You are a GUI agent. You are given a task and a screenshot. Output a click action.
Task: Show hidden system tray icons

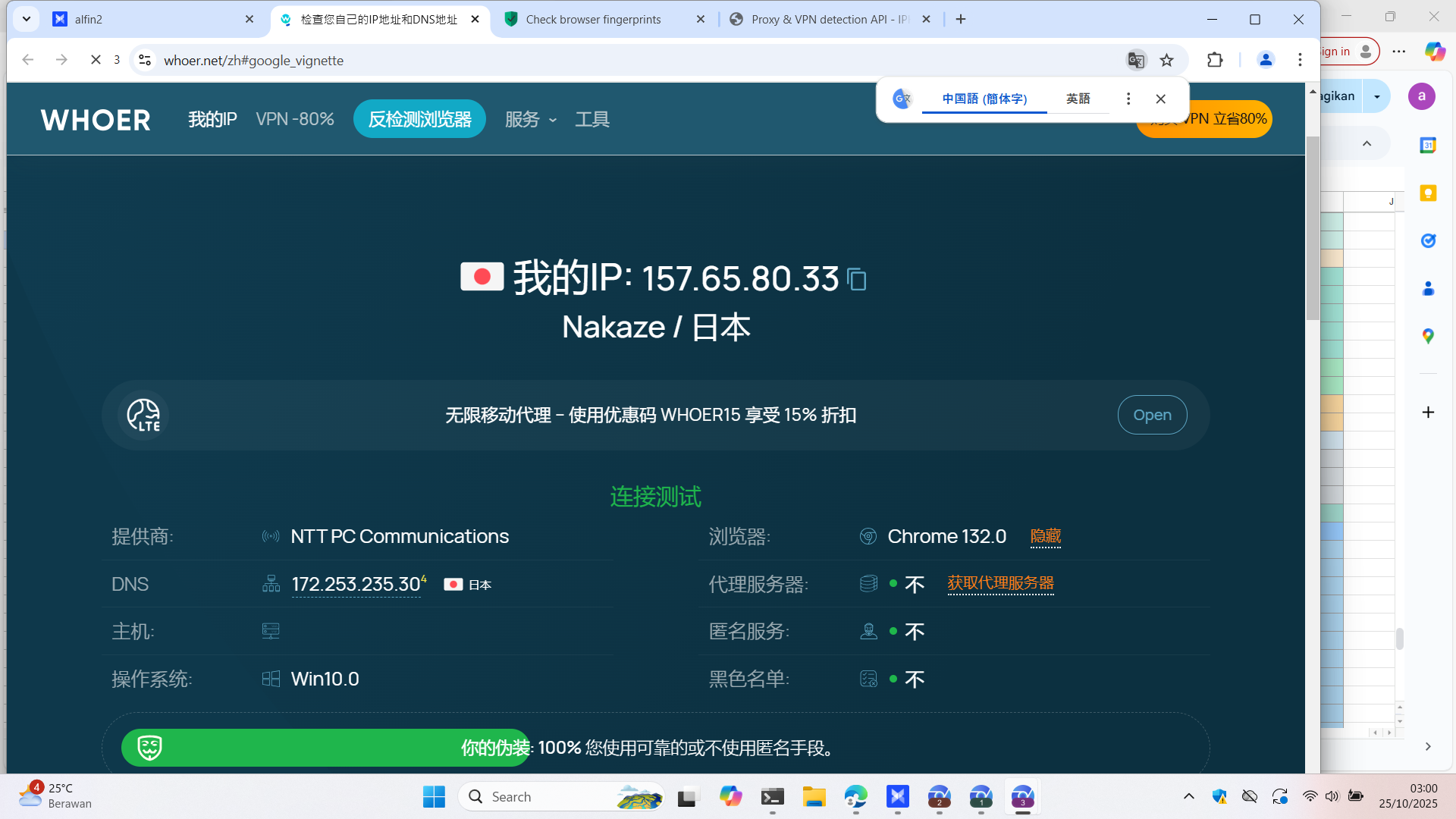tap(1188, 796)
